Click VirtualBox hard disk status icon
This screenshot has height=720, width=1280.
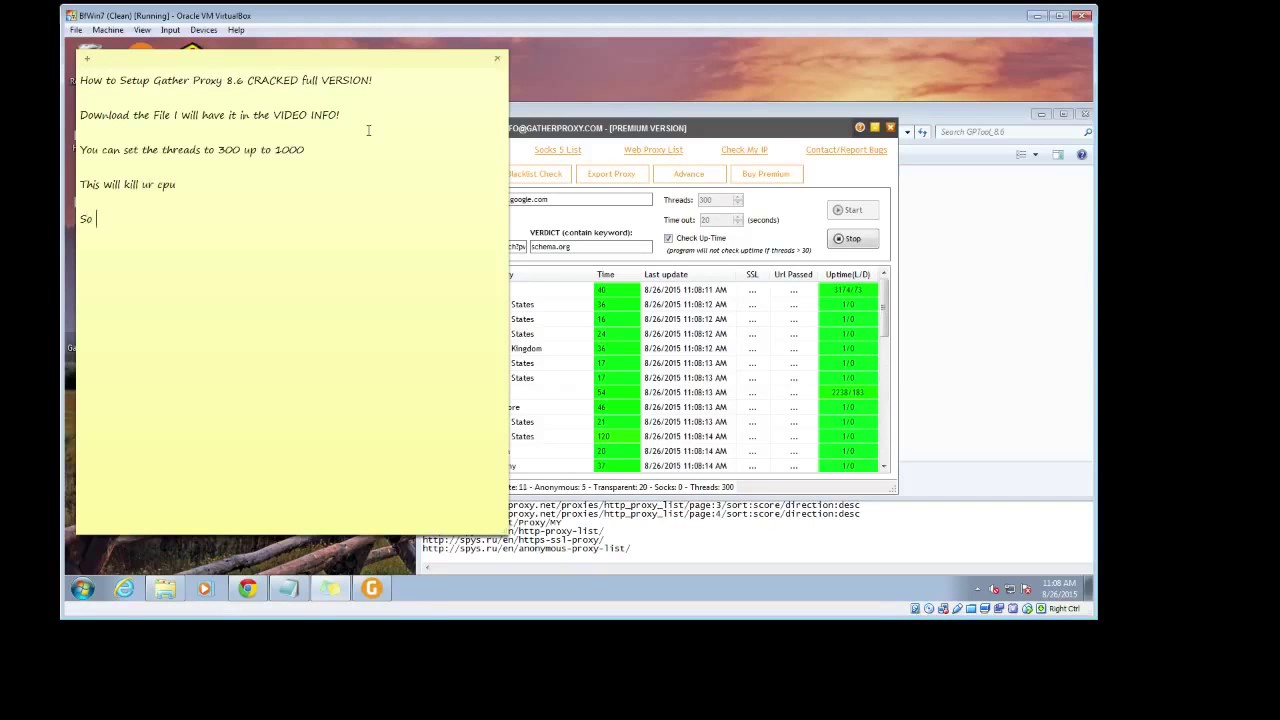pos(915,608)
